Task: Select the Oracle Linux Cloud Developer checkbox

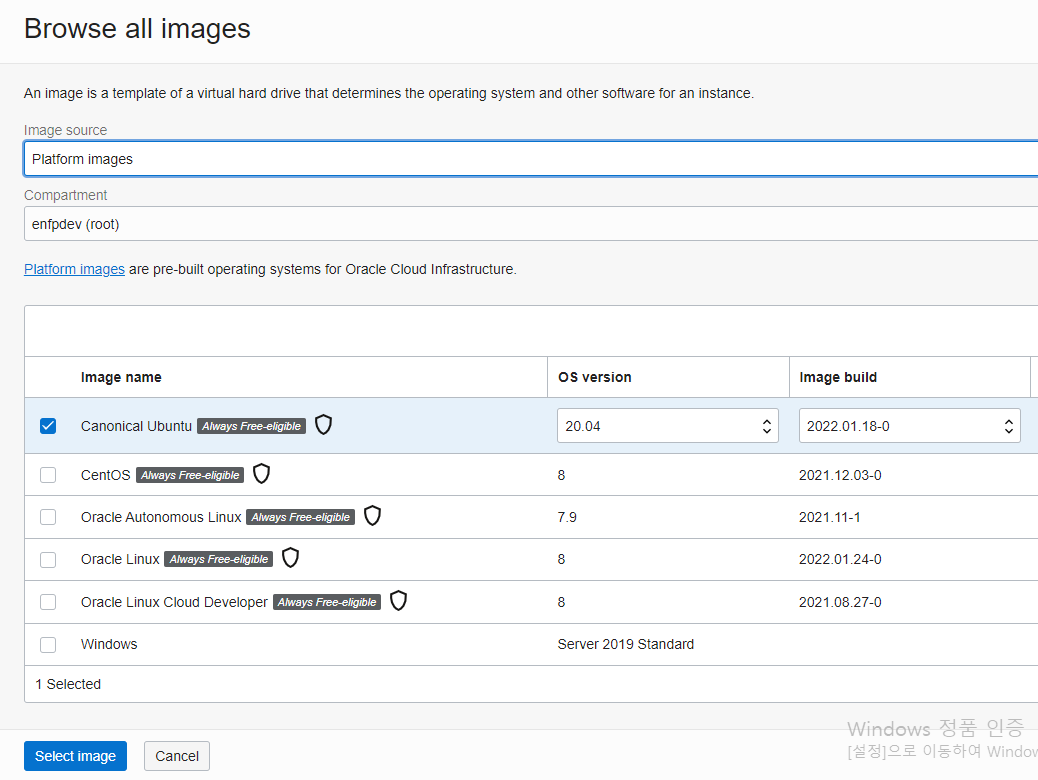Action: [48, 602]
